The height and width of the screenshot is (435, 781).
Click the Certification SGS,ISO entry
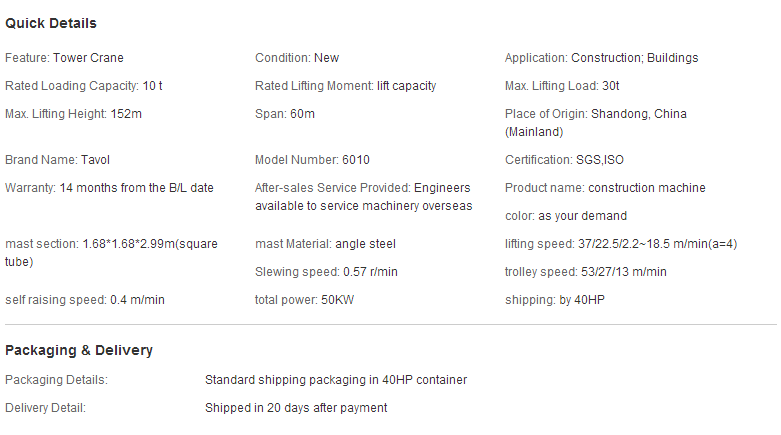pyautogui.click(x=564, y=160)
